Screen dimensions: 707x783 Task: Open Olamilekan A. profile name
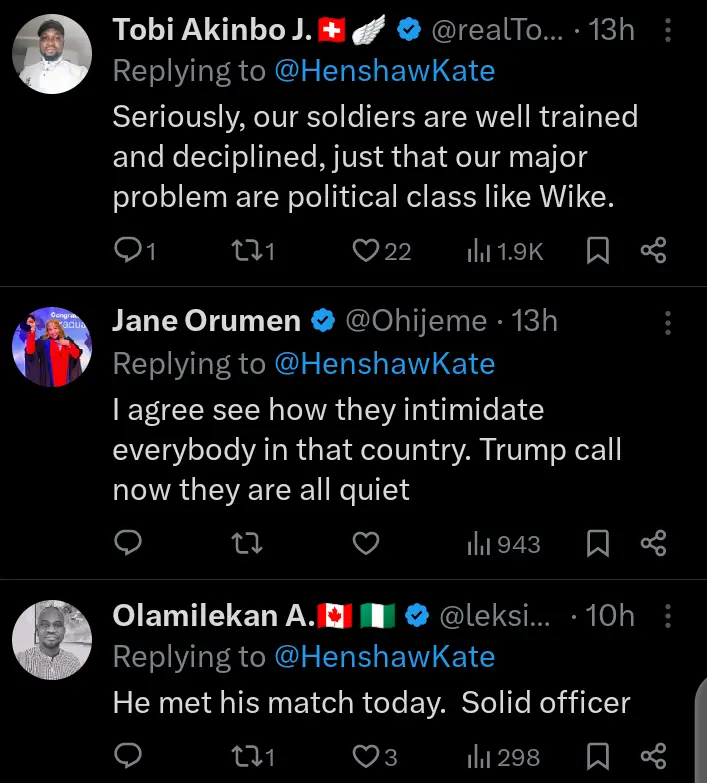(210, 616)
